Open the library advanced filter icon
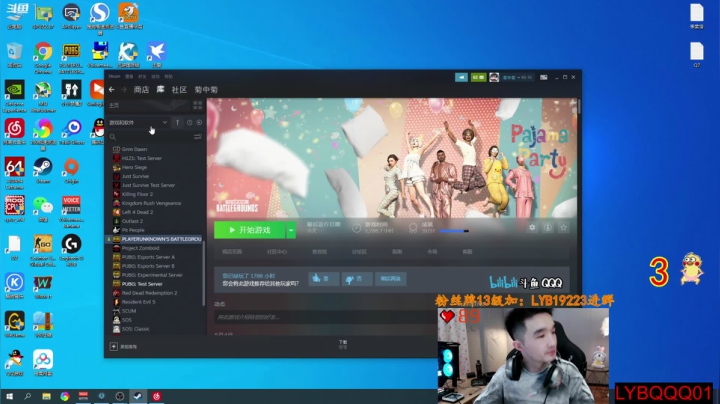The width and height of the screenshot is (720, 404). (198, 137)
